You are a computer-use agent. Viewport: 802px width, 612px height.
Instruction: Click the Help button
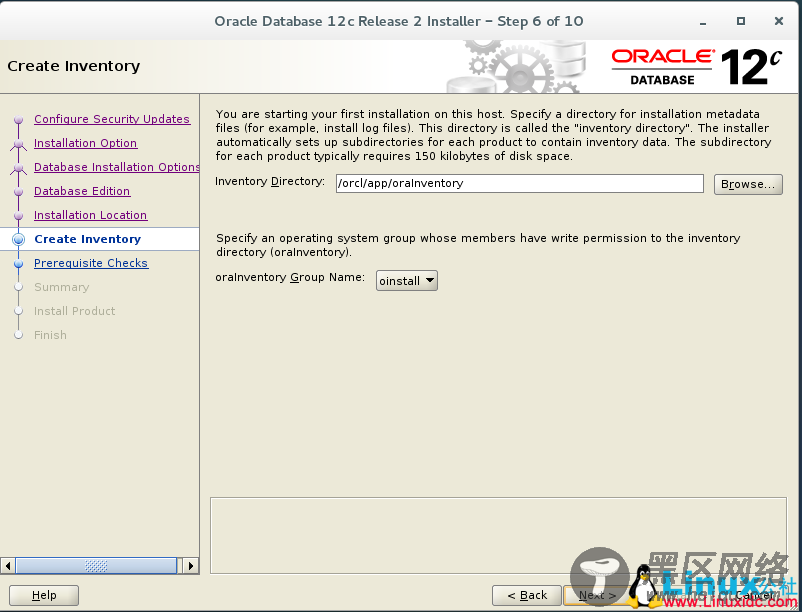click(44, 595)
